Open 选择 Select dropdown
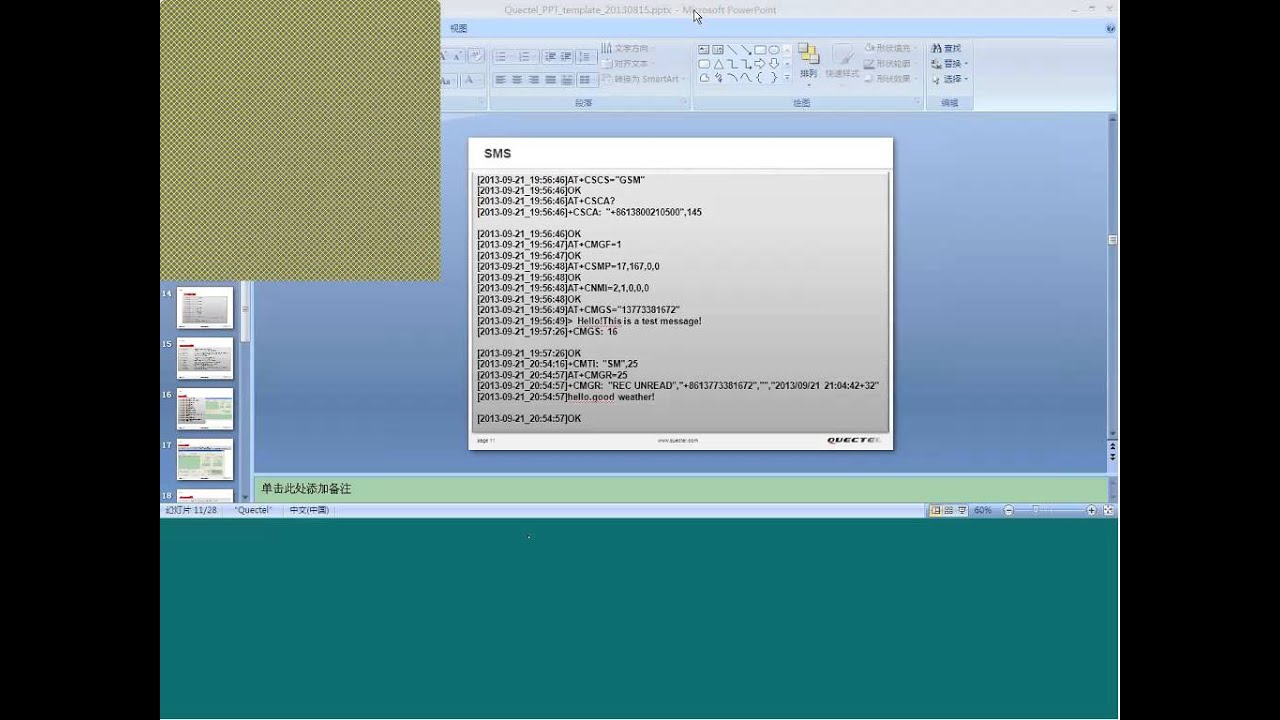Viewport: 1280px width, 720px height. [x=949, y=78]
